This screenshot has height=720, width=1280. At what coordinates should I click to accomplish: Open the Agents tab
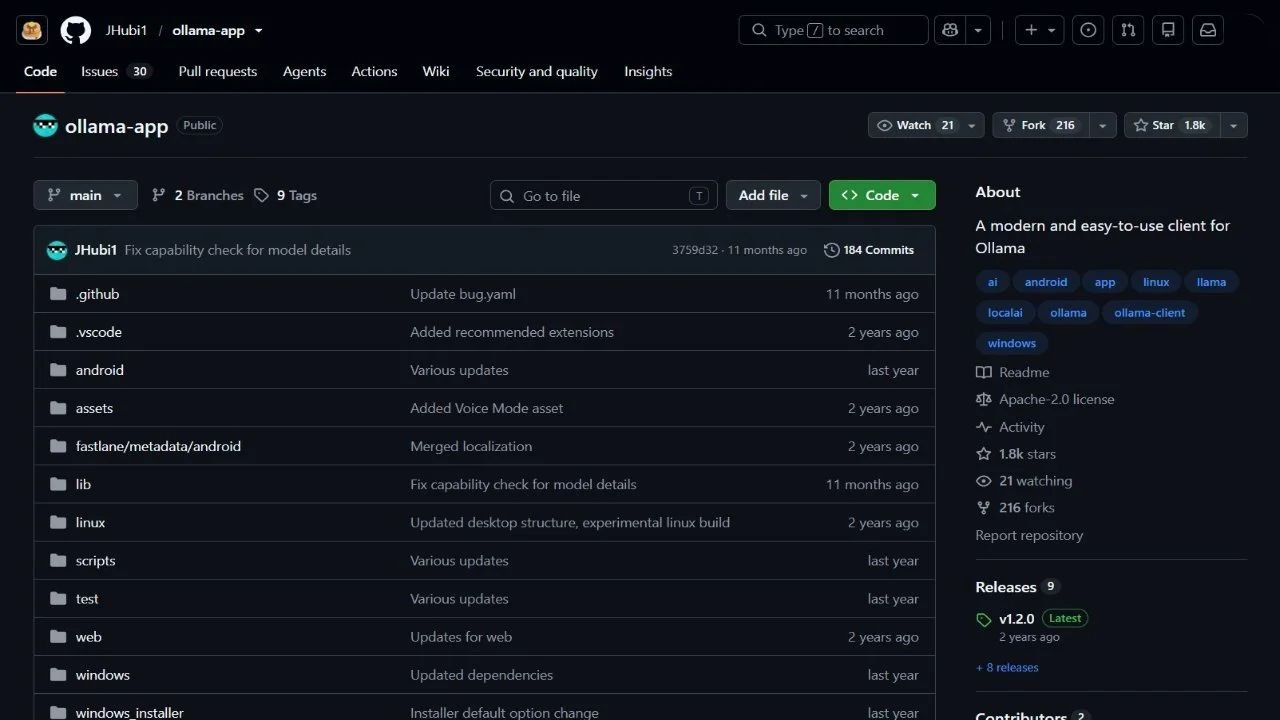[x=304, y=71]
